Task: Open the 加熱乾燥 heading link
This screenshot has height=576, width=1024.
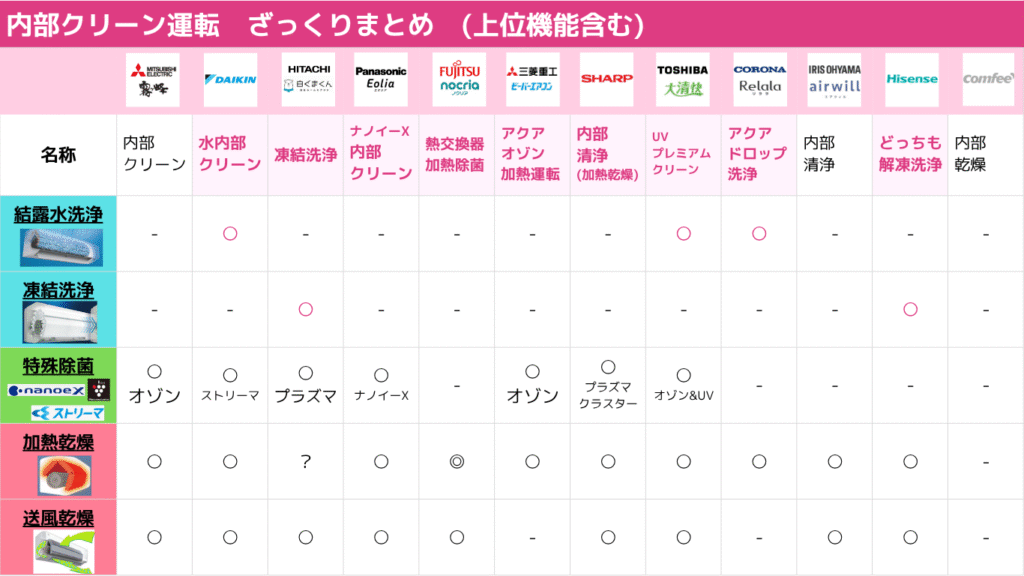Action: click(58, 442)
